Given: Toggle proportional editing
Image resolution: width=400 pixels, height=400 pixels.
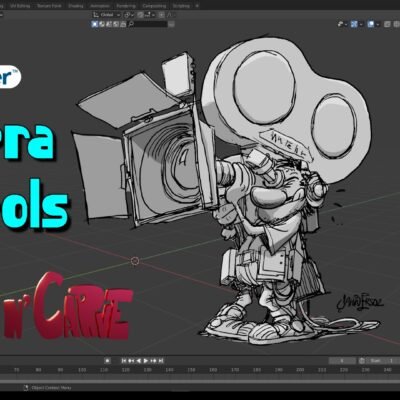Looking at the screenshot, I should pyautogui.click(x=161, y=15).
